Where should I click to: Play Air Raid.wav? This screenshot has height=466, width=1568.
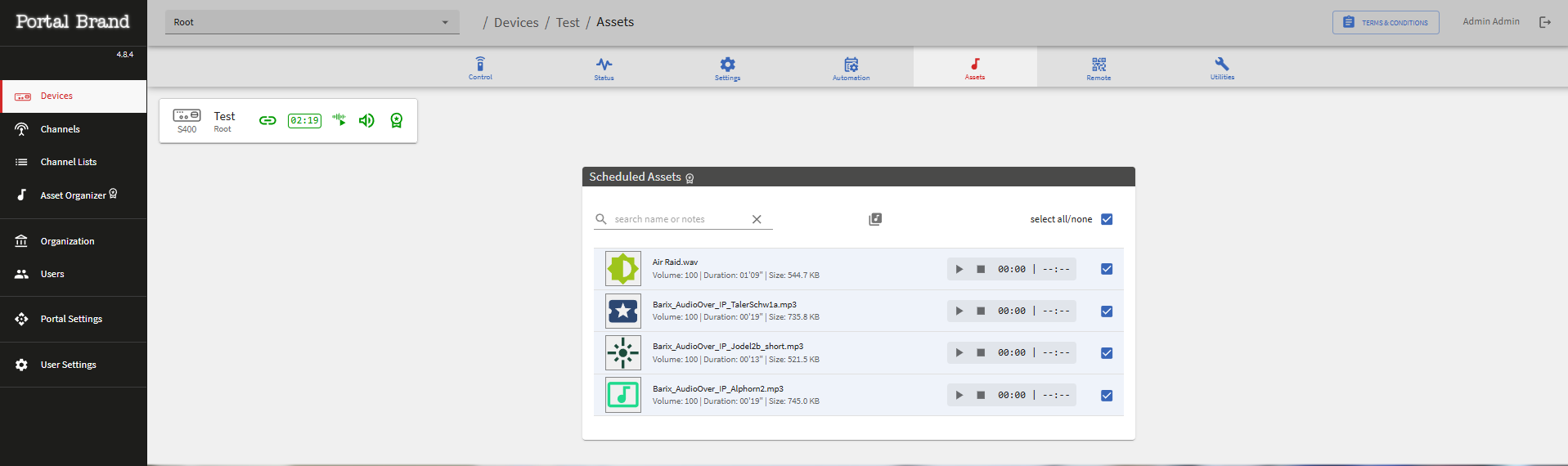[959, 269]
